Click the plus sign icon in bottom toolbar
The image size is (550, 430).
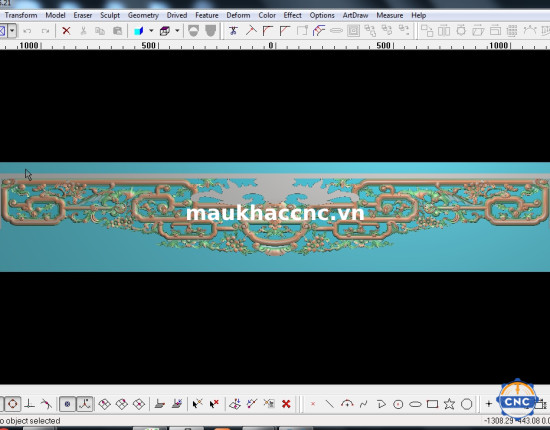click(489, 404)
